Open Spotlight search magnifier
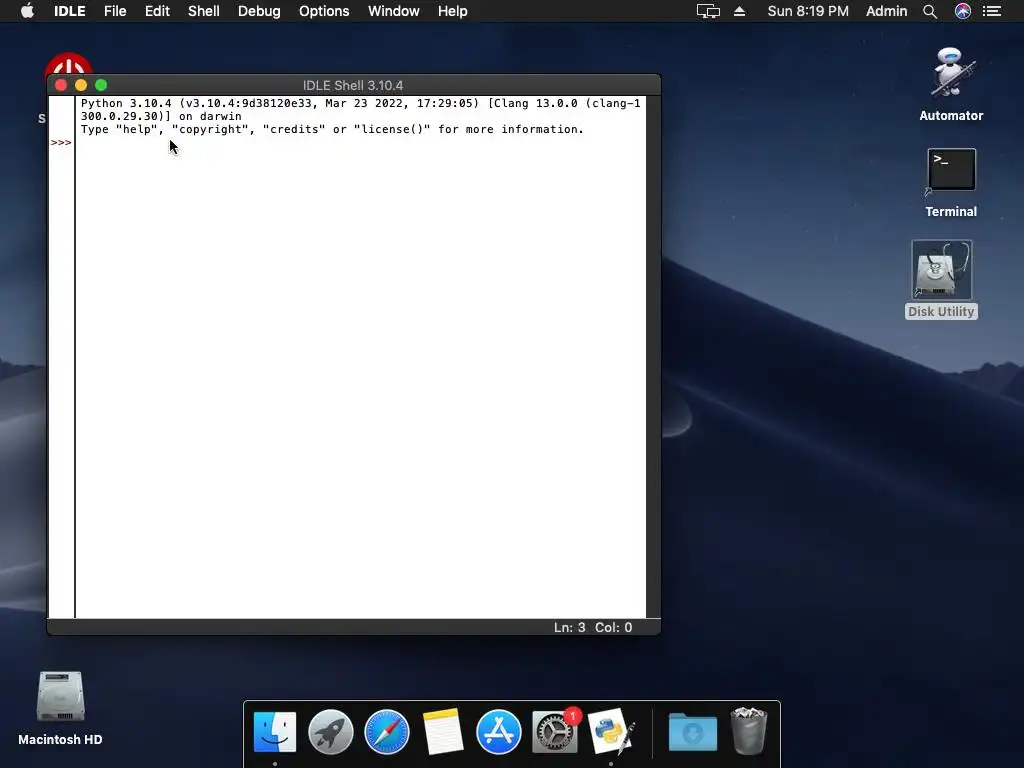1024x768 pixels. click(930, 11)
